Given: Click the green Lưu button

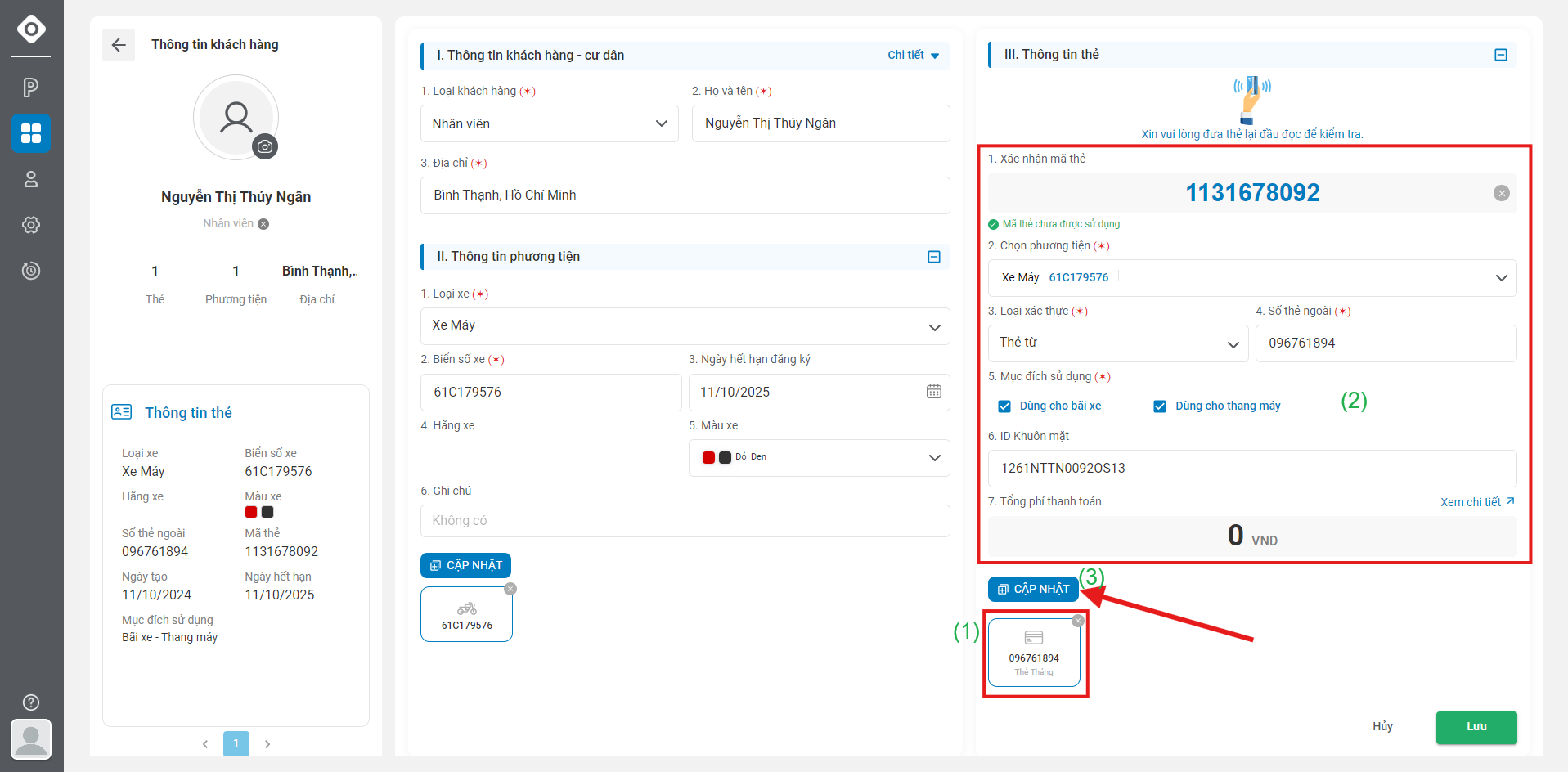Looking at the screenshot, I should 1476,727.
